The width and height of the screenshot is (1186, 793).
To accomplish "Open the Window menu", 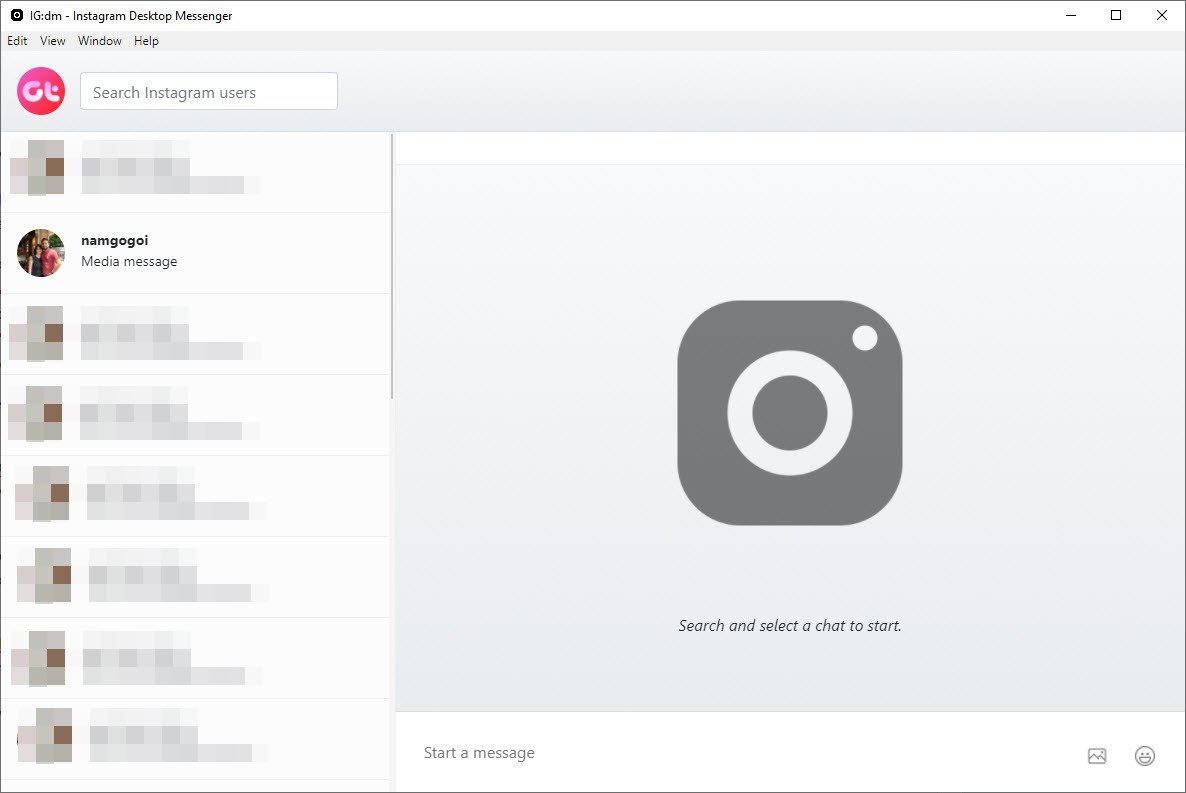I will click(100, 41).
